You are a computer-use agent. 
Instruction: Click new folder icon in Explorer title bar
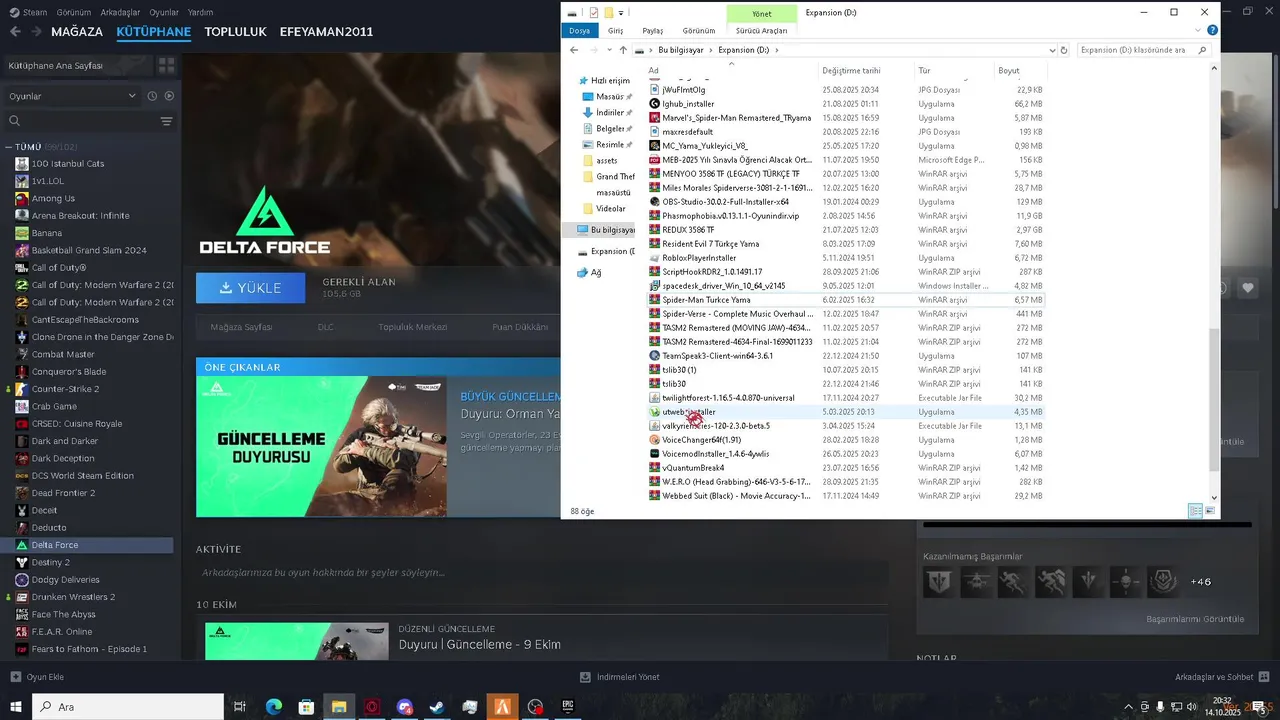tap(607, 13)
